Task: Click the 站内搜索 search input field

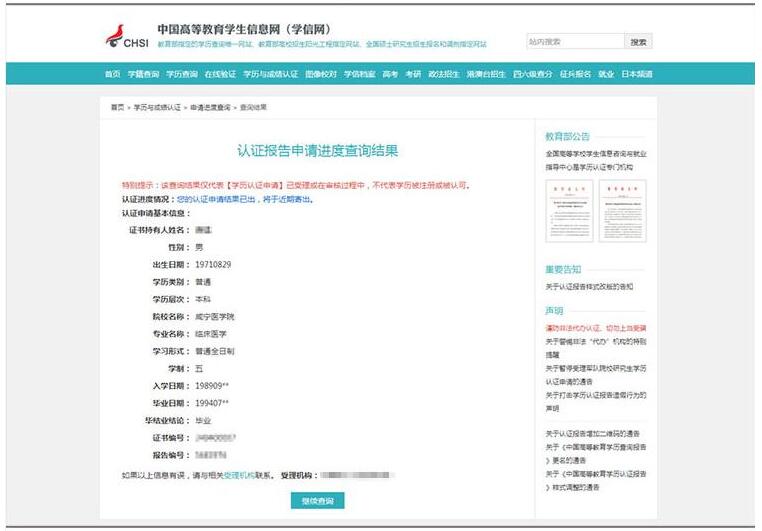Action: tap(574, 42)
